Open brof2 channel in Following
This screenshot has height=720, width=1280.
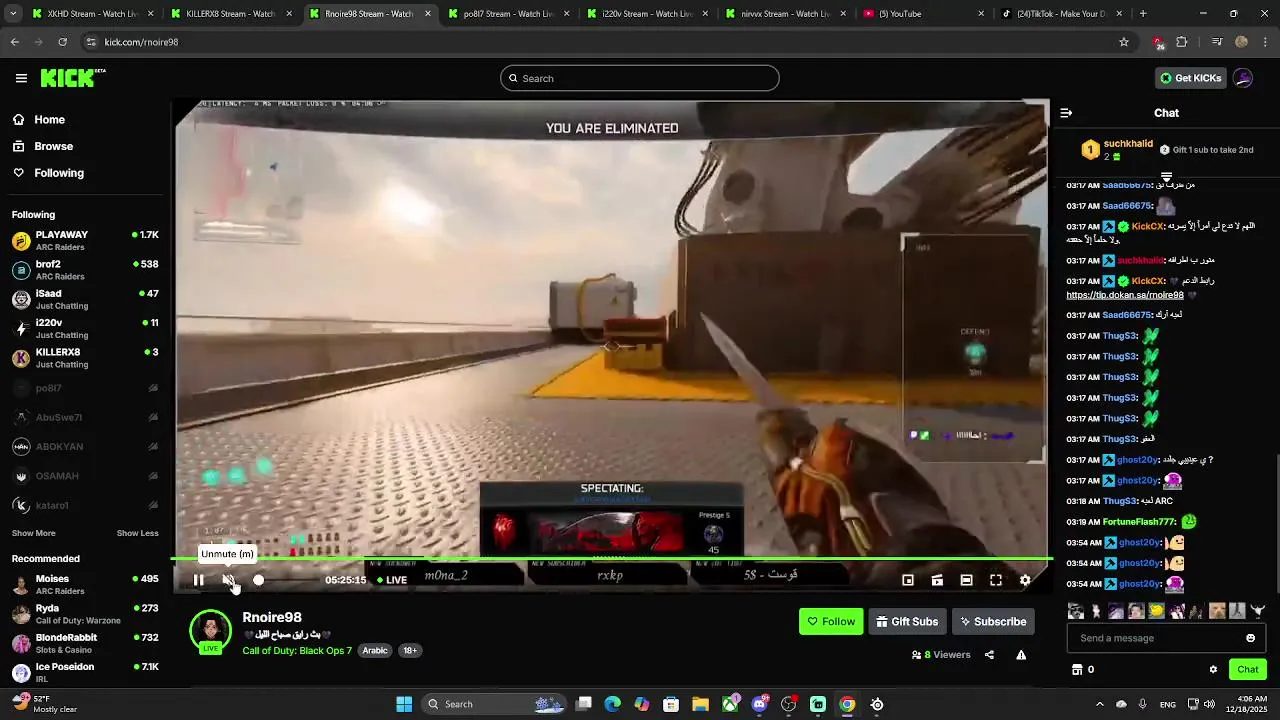(x=85, y=270)
